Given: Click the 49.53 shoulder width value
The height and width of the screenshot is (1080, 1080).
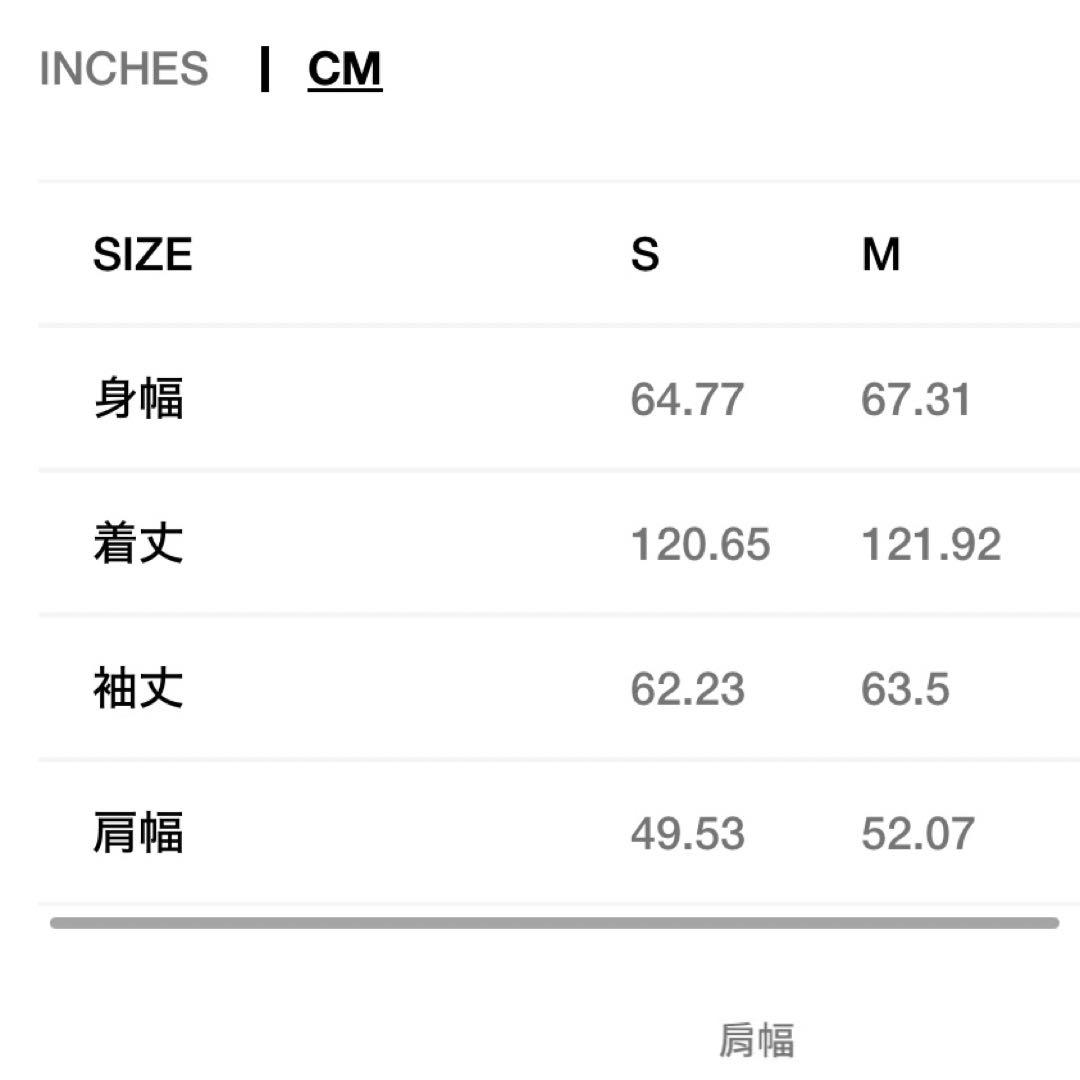Looking at the screenshot, I should pos(687,833).
